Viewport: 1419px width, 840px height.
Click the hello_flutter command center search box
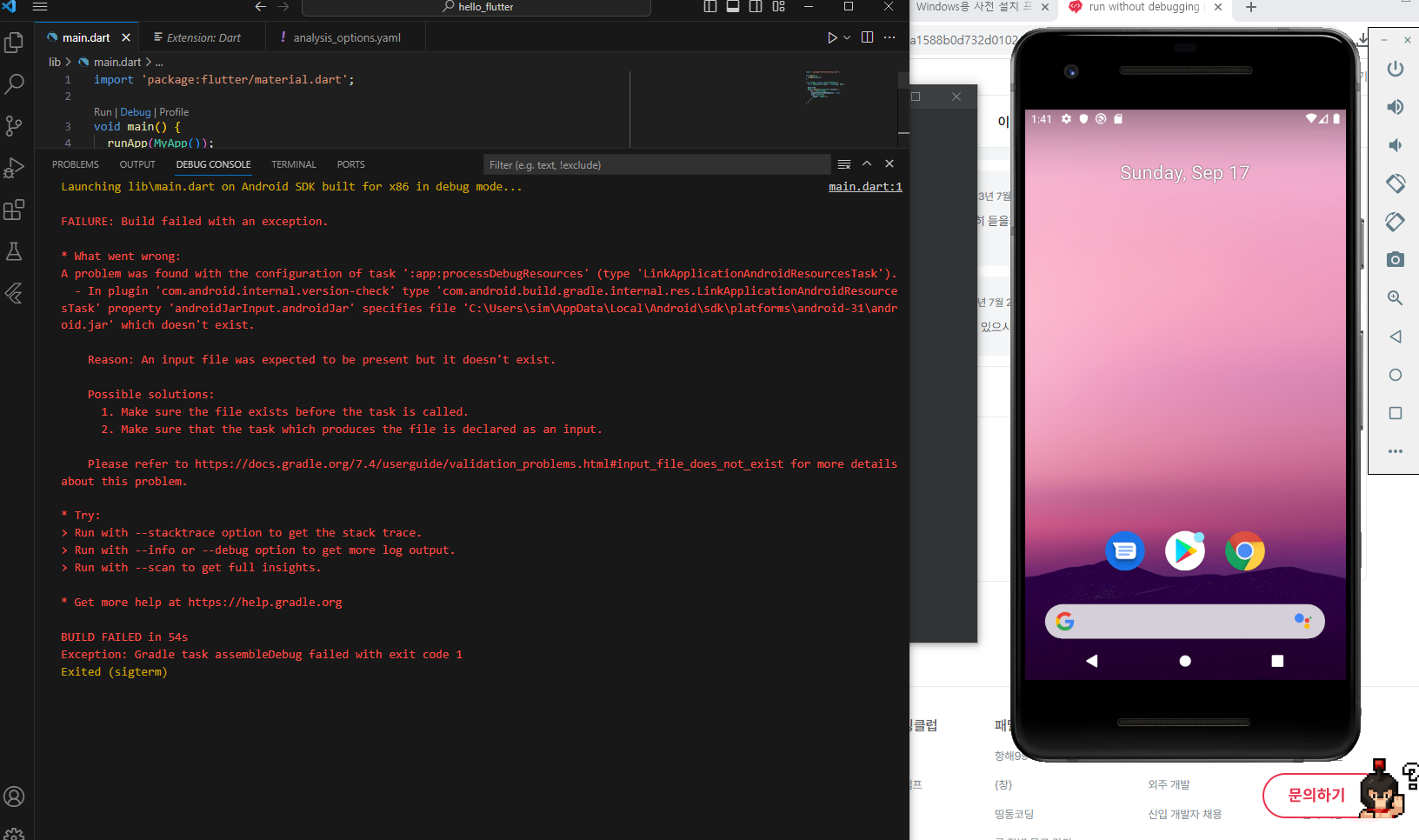(x=476, y=7)
